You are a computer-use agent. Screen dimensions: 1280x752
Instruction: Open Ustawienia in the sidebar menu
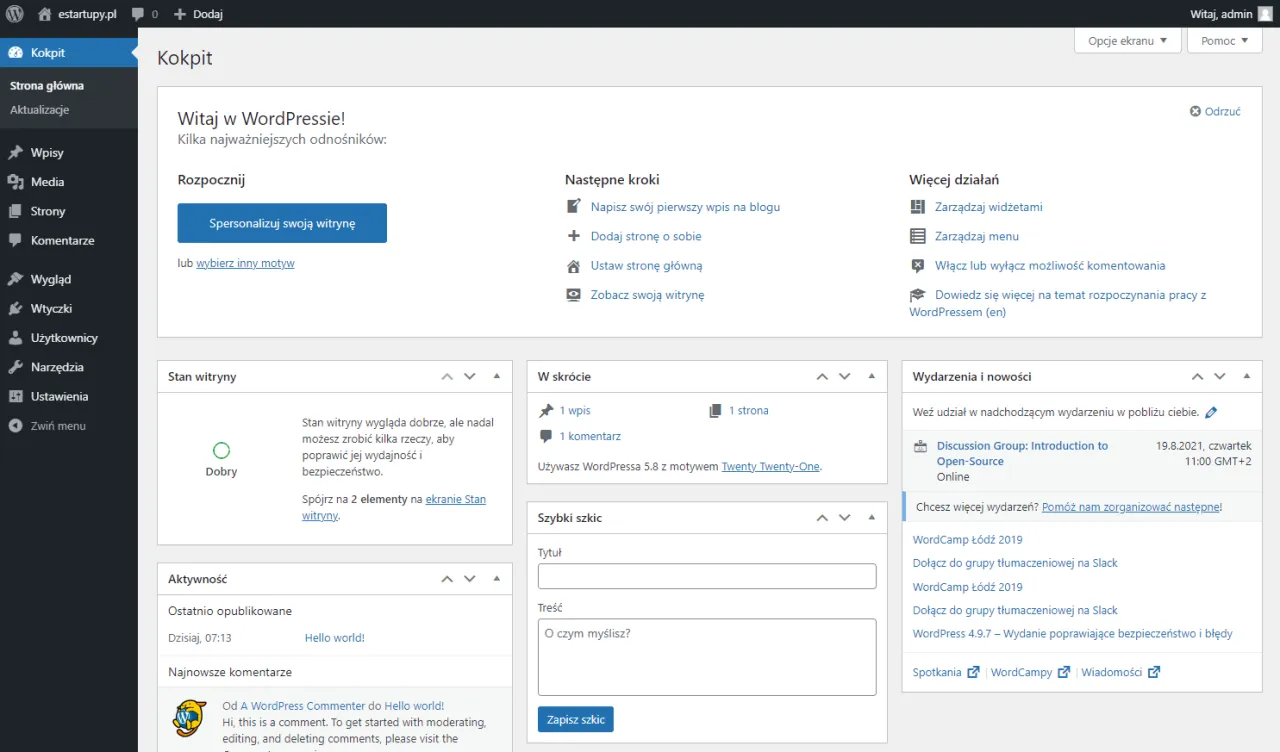(x=59, y=397)
